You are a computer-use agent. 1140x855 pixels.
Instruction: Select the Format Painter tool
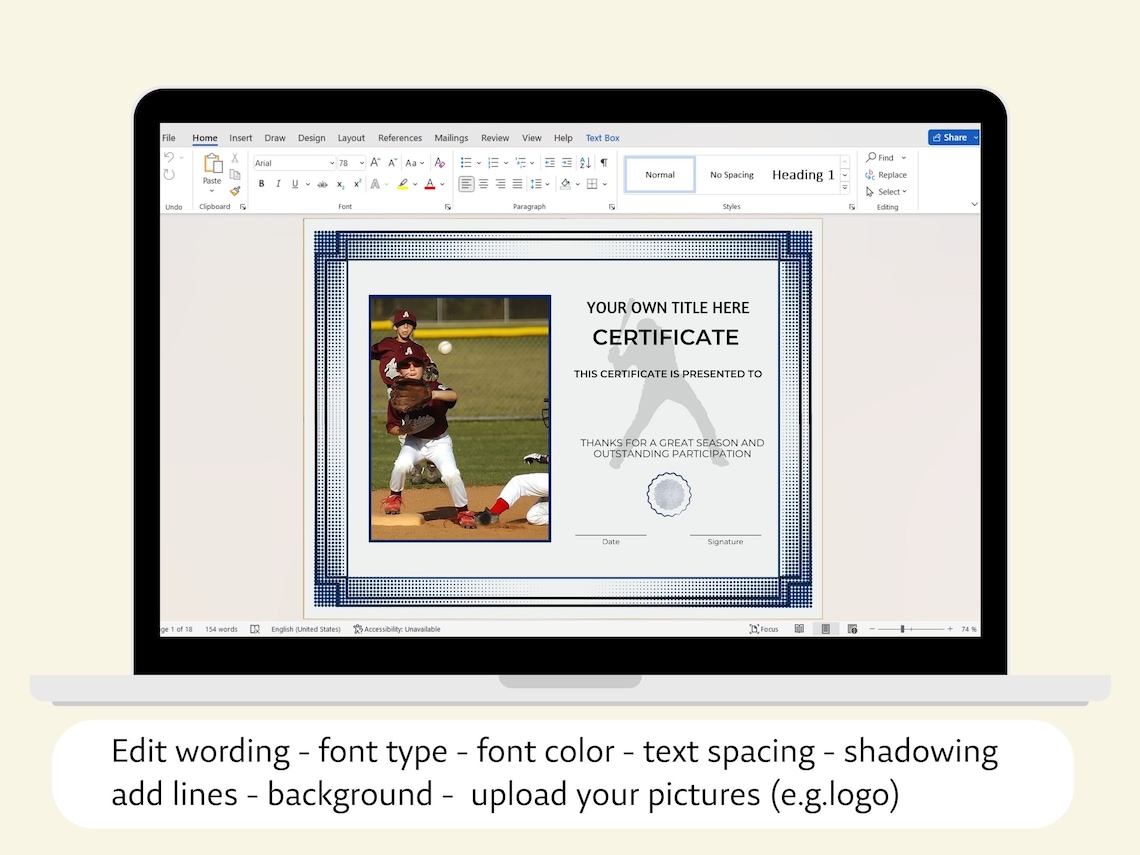pyautogui.click(x=234, y=190)
